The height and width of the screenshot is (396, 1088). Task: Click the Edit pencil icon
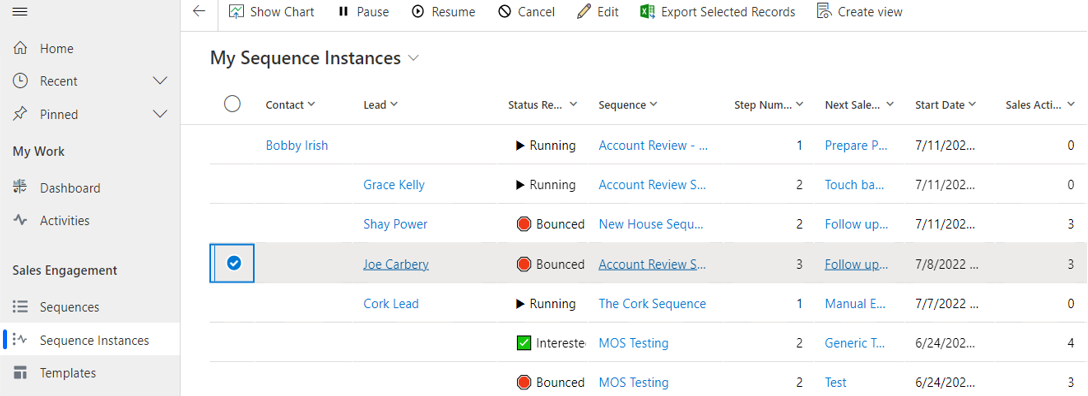584,12
